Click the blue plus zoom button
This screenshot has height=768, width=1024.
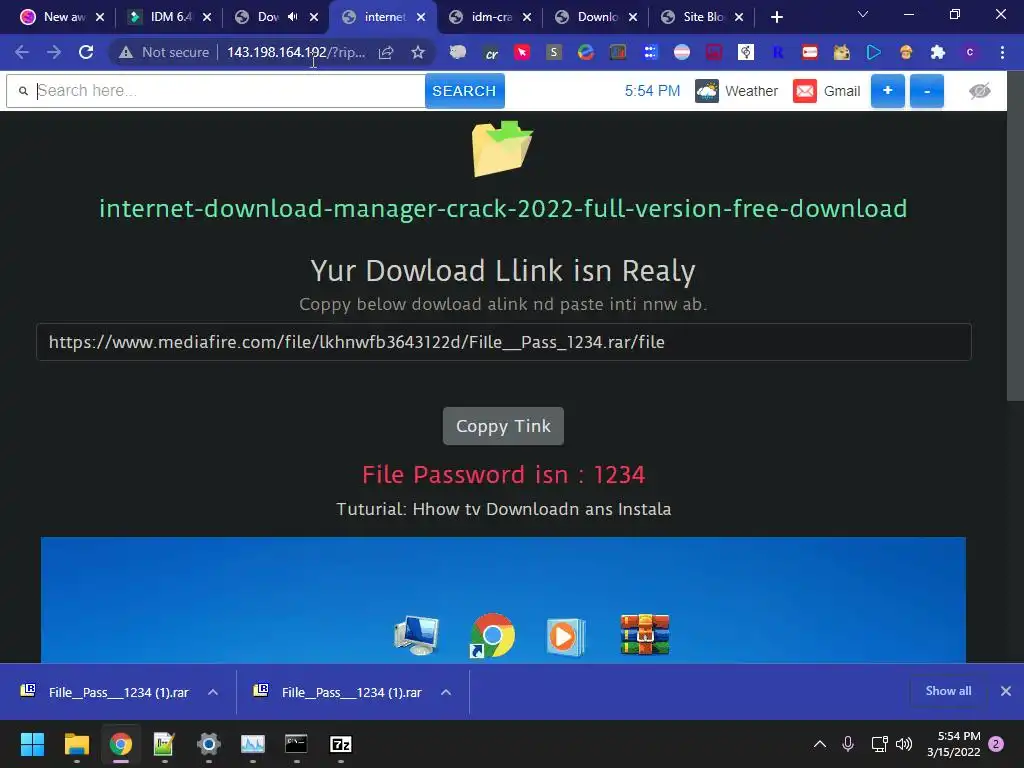pyautogui.click(x=888, y=91)
